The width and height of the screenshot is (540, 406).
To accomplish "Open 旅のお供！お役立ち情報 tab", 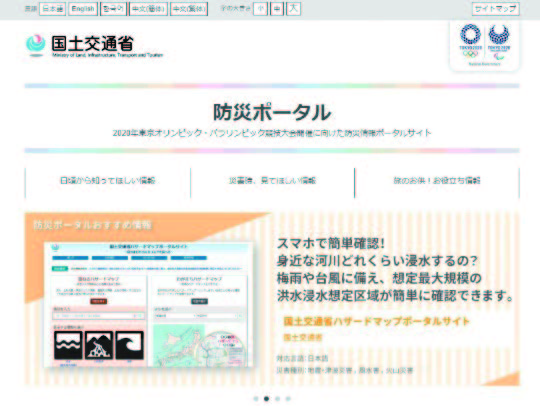I will point(437,181).
